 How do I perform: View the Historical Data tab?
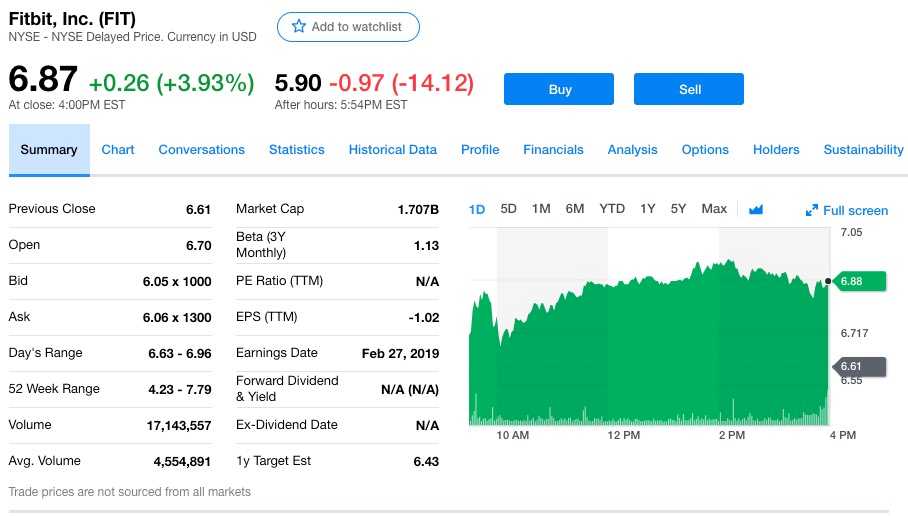(393, 149)
